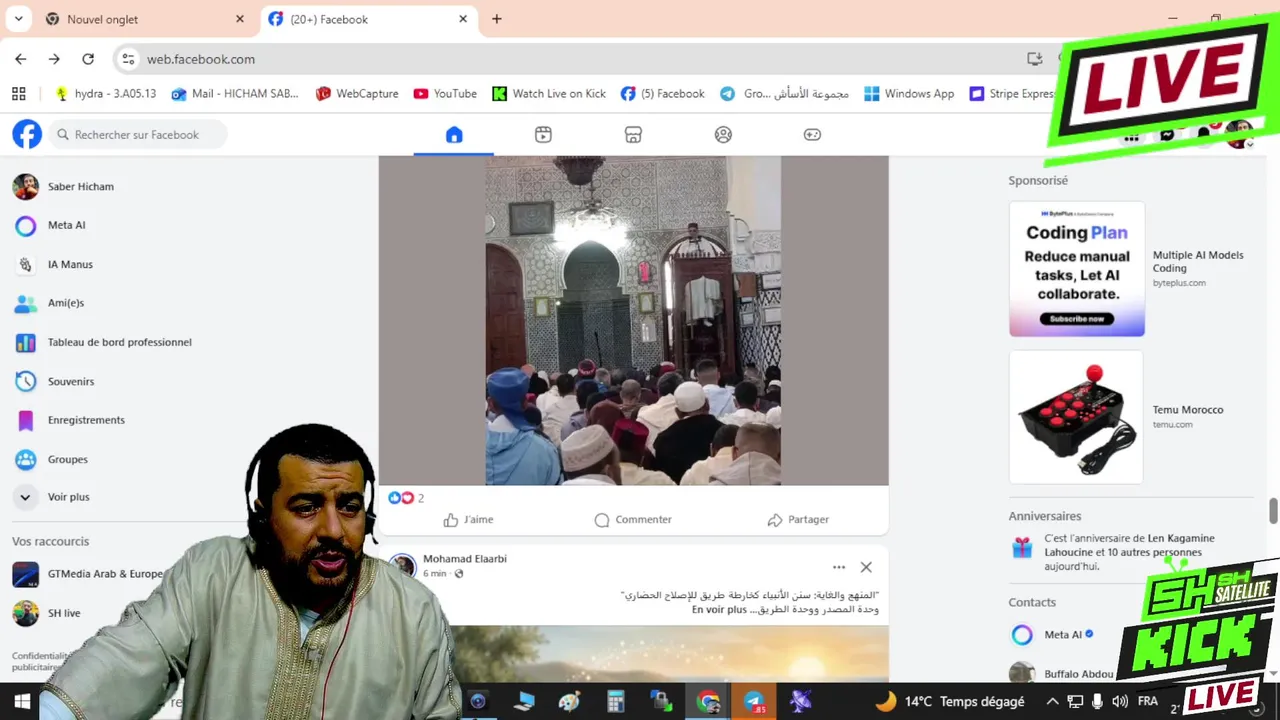Open YouTube bookmark

tap(445, 94)
